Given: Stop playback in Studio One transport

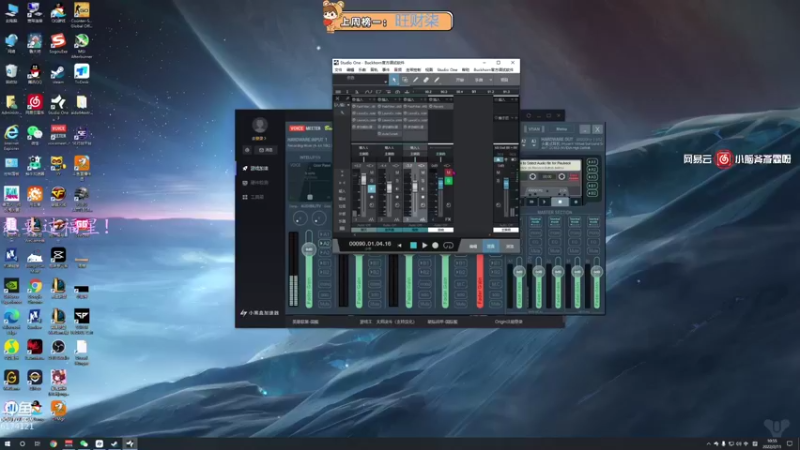Looking at the screenshot, I should pos(413,245).
